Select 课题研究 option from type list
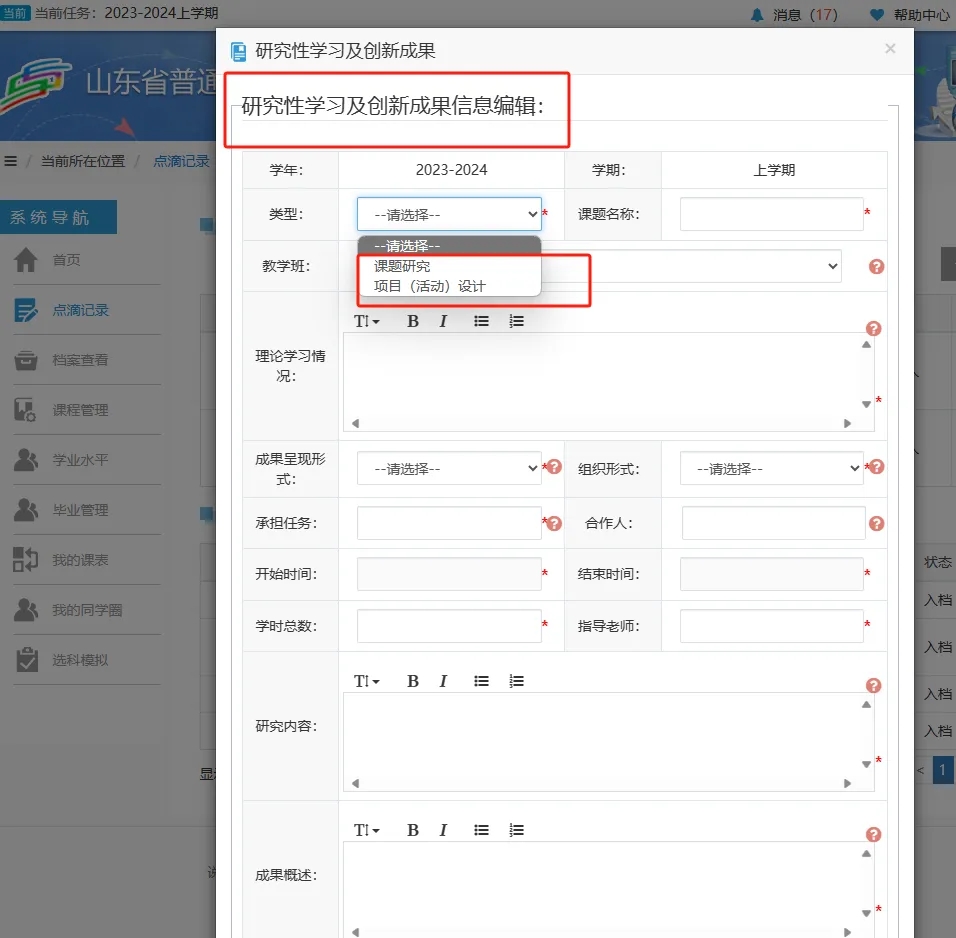956x938 pixels. (x=402, y=266)
